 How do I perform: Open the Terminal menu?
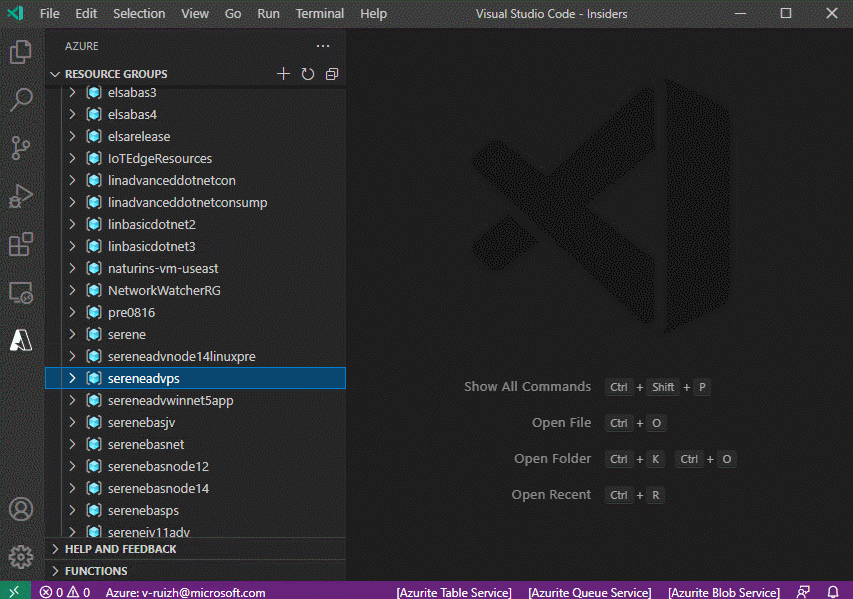[x=320, y=14]
